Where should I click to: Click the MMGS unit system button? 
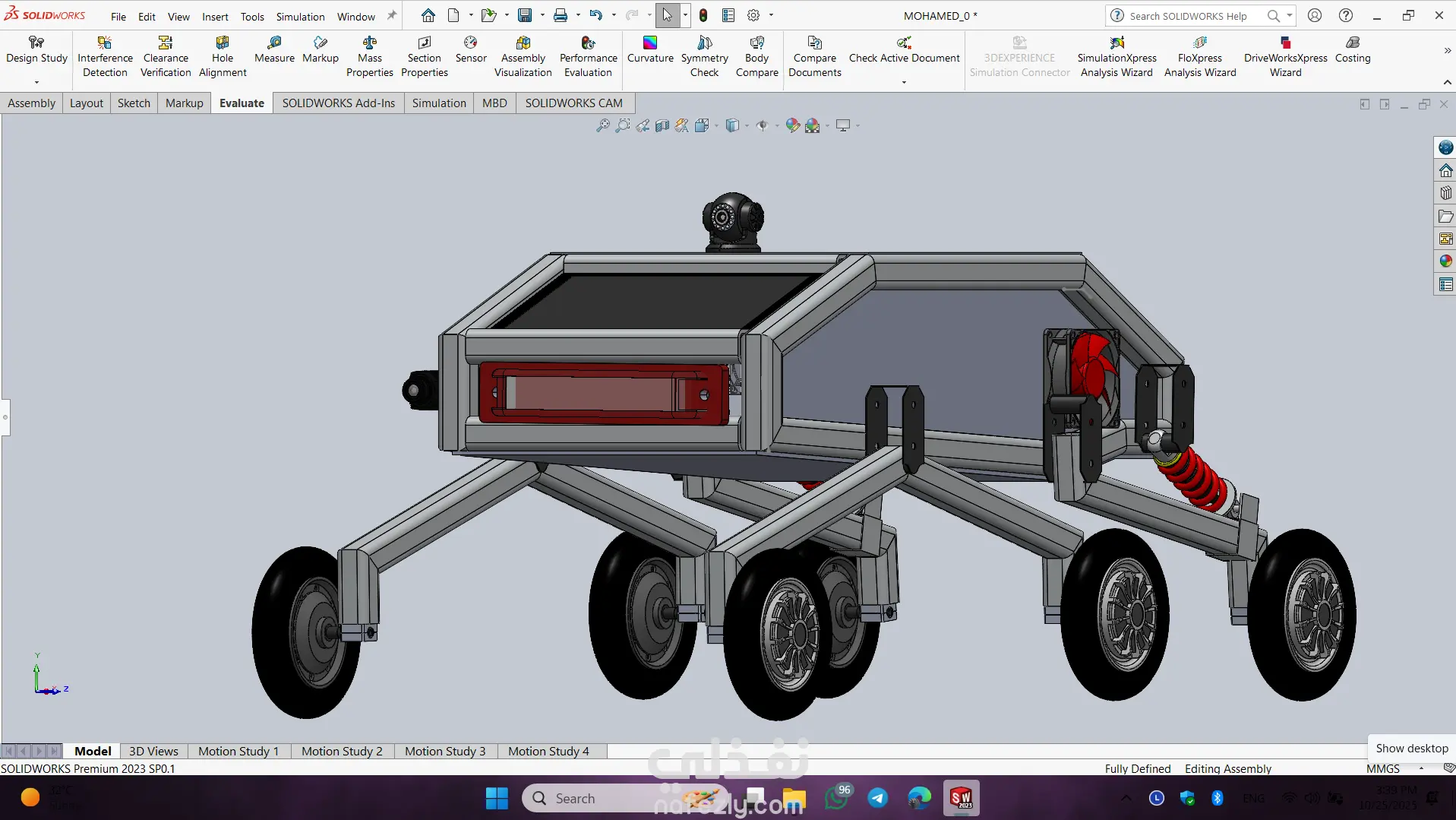pyautogui.click(x=1382, y=768)
